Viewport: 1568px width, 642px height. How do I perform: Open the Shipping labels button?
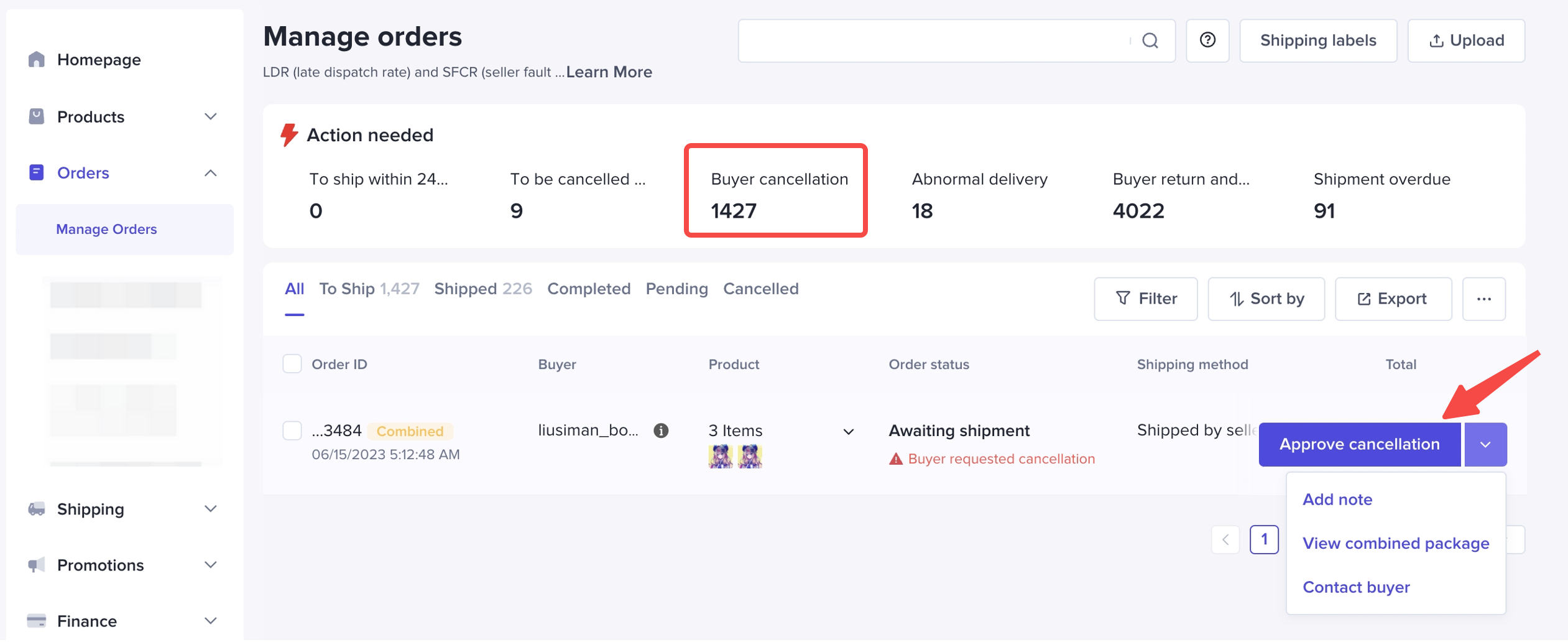1318,41
